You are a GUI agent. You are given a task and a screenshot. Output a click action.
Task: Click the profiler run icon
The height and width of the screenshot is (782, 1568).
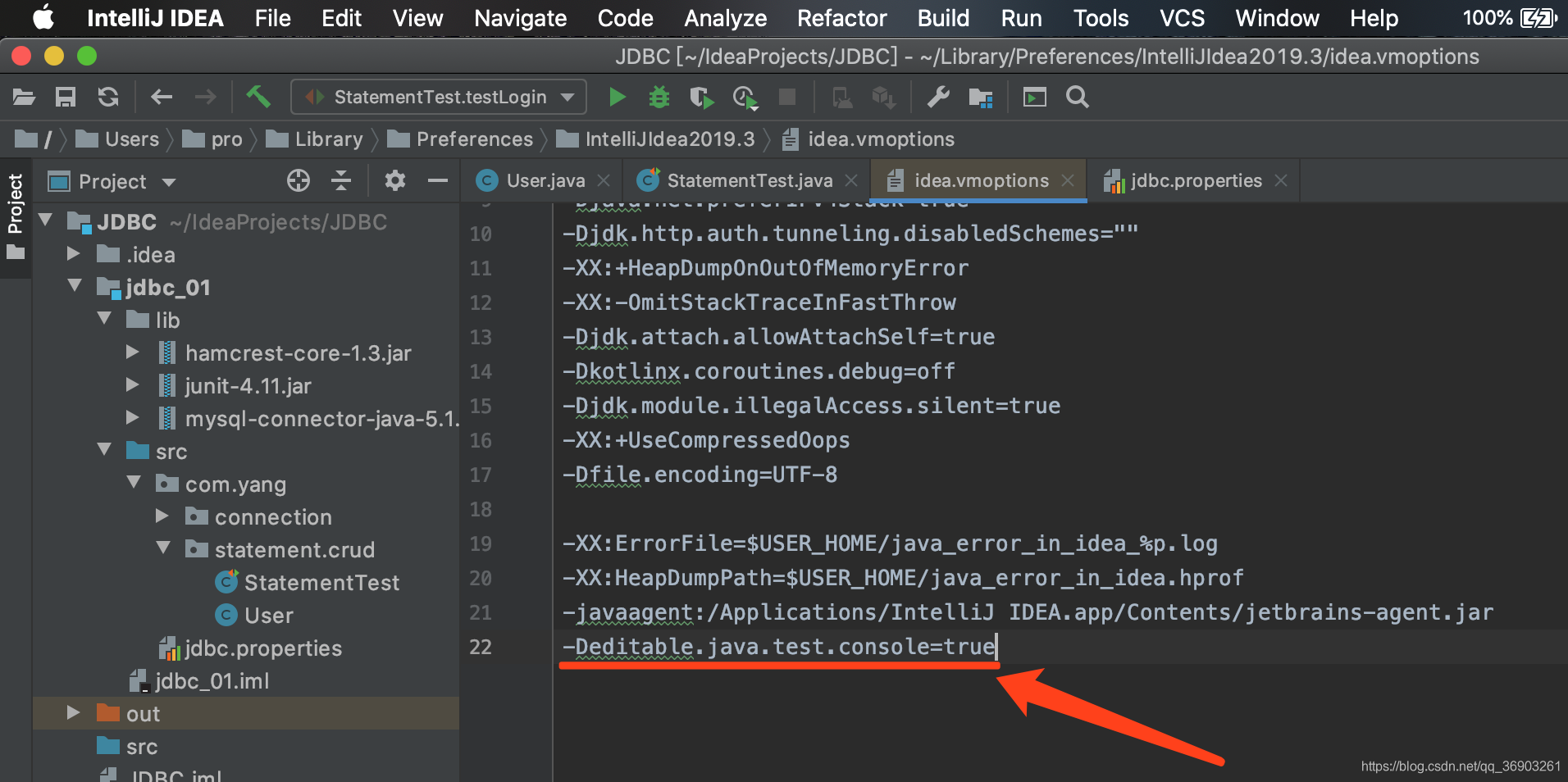click(x=745, y=98)
